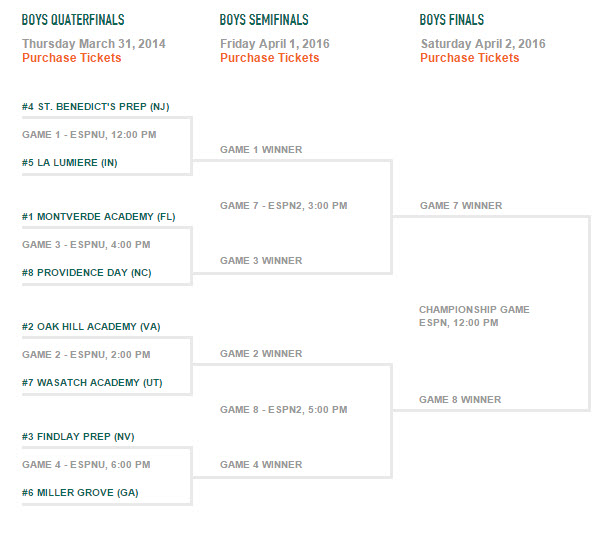Select #5 La Lumiere (IN) team

click(70, 163)
